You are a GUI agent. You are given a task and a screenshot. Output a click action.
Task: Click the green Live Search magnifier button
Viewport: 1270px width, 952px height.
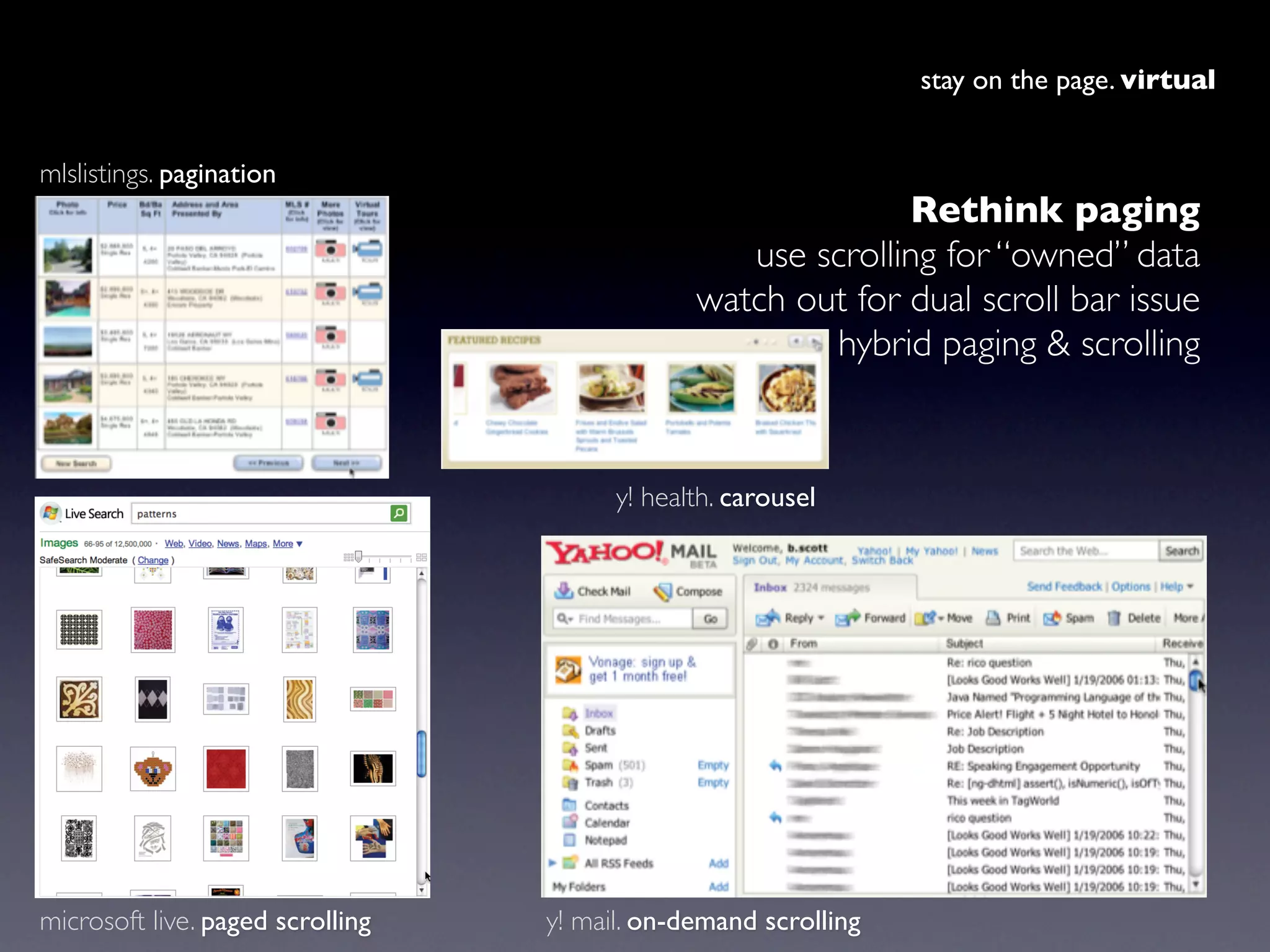(x=399, y=513)
